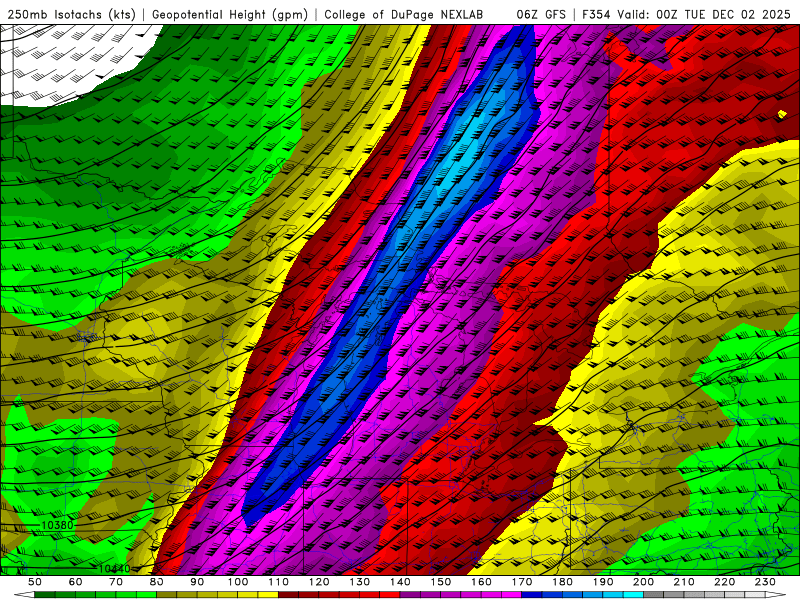Screen dimensions: 800x600
Task: Click the 'Geopotential Height (gpm)' title text
Action: 230,15
